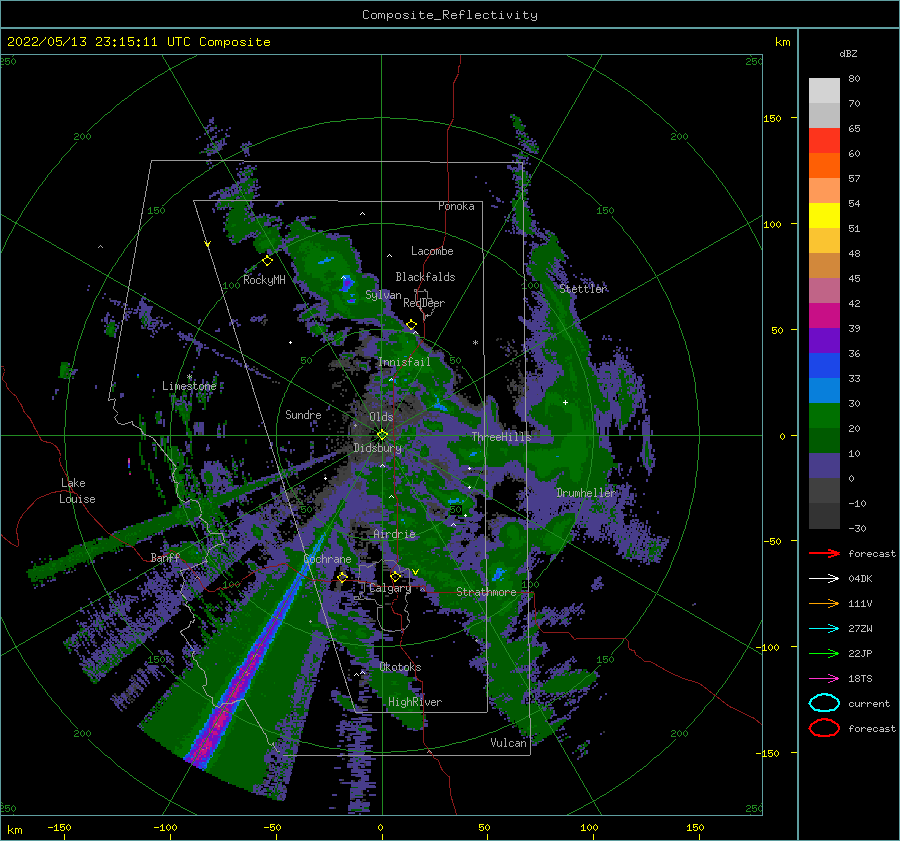Pick the red swatch between 65 and 60
Screen dimensions: 900x841
(x=824, y=140)
